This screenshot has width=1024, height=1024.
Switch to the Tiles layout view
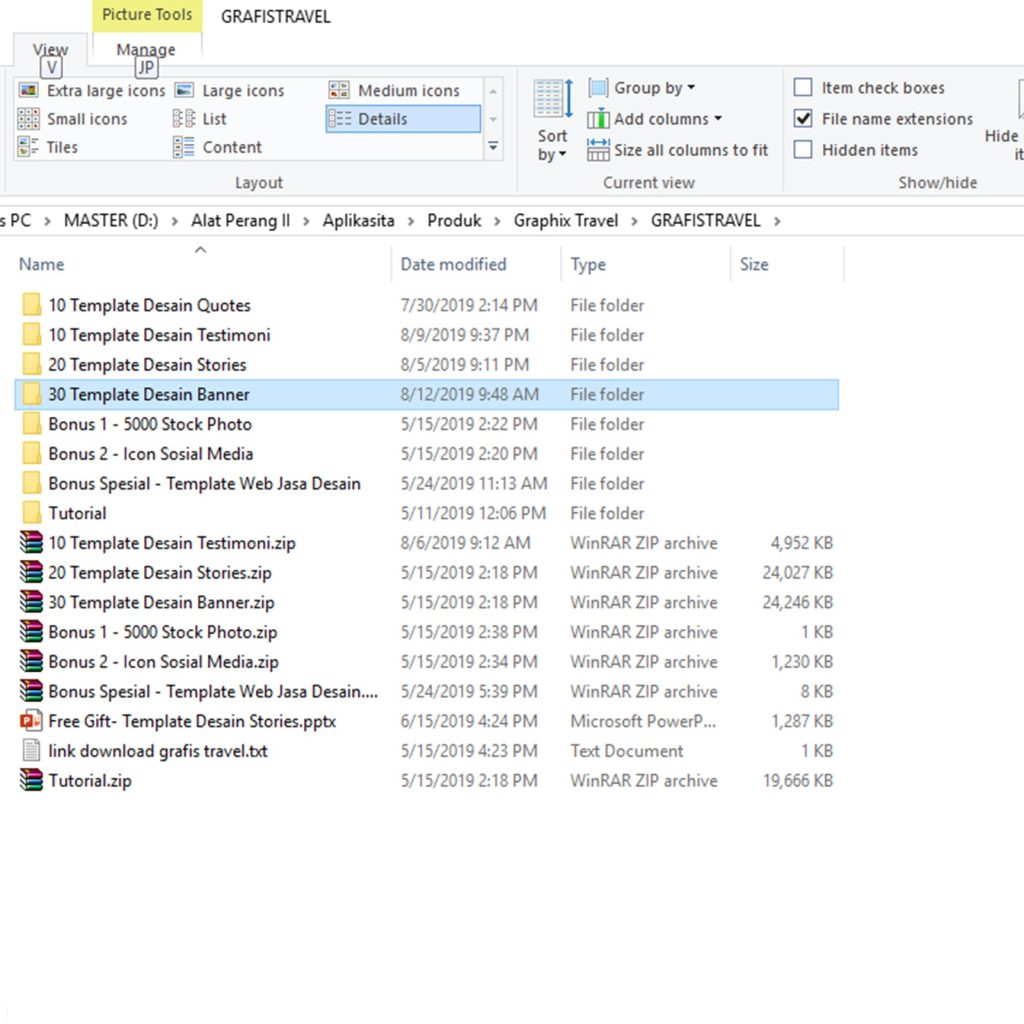click(x=48, y=147)
